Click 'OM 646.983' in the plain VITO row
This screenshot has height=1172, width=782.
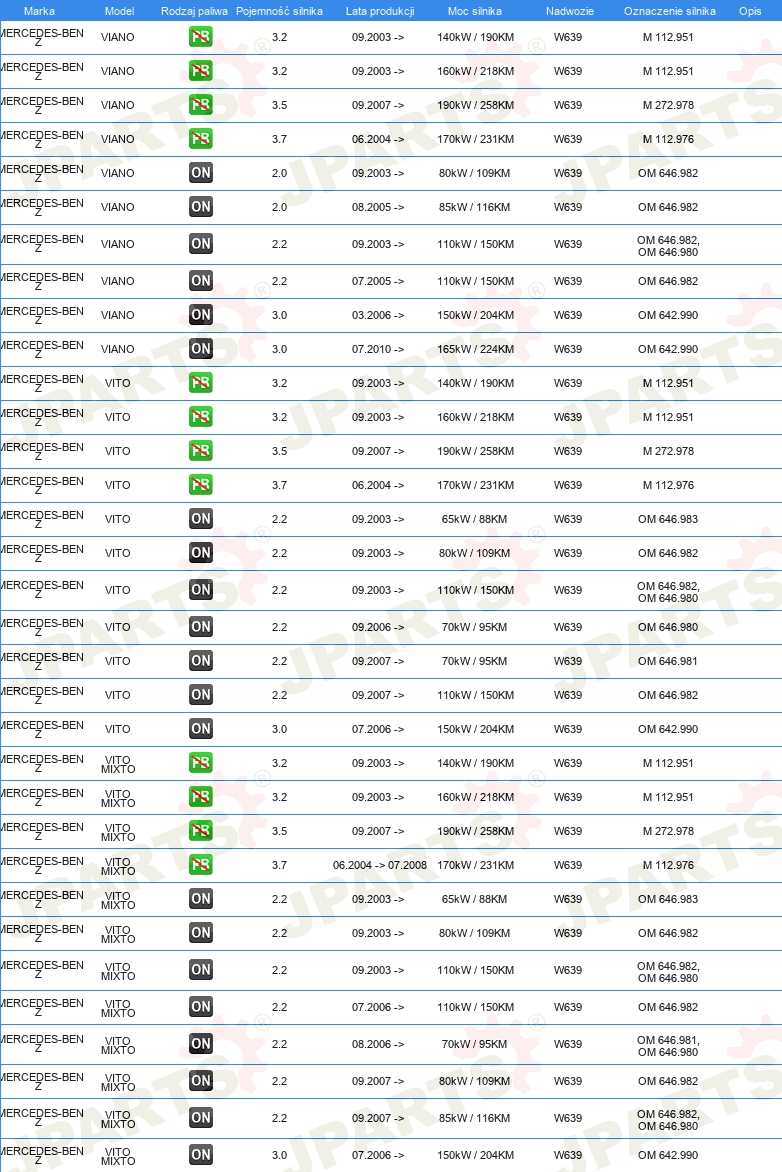pos(668,519)
